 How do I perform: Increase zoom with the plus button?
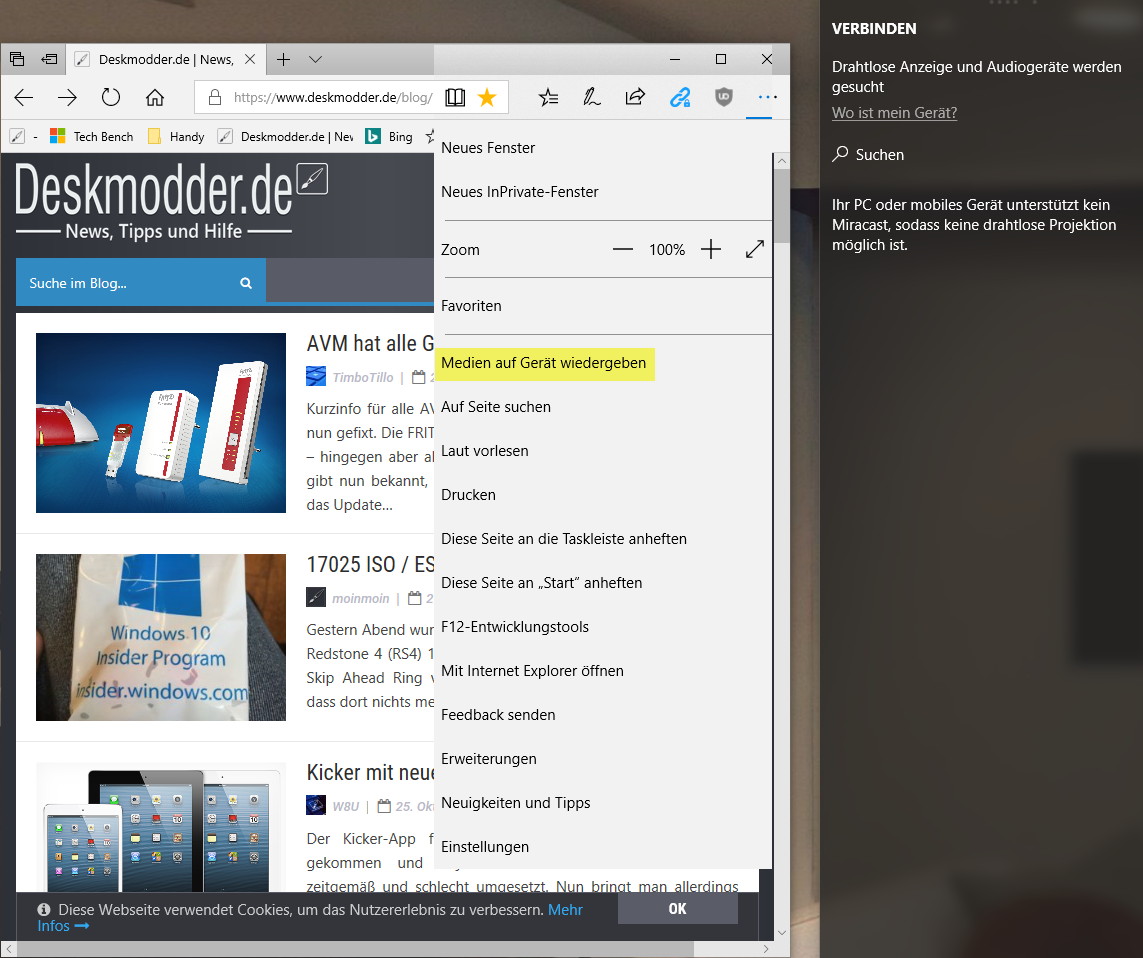pos(711,249)
